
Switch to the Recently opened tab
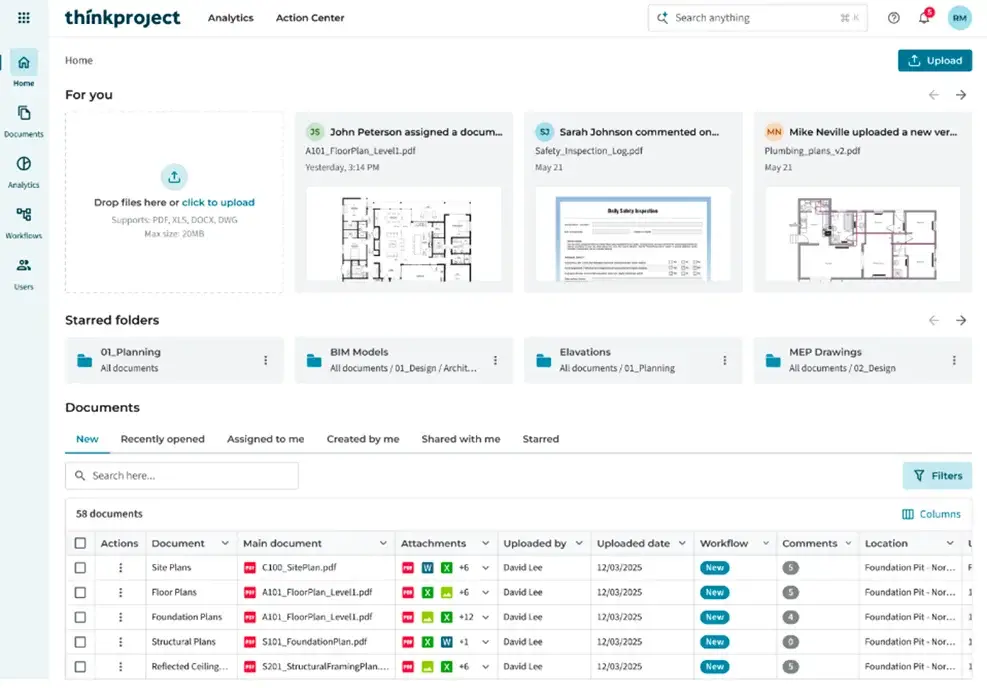tap(162, 439)
